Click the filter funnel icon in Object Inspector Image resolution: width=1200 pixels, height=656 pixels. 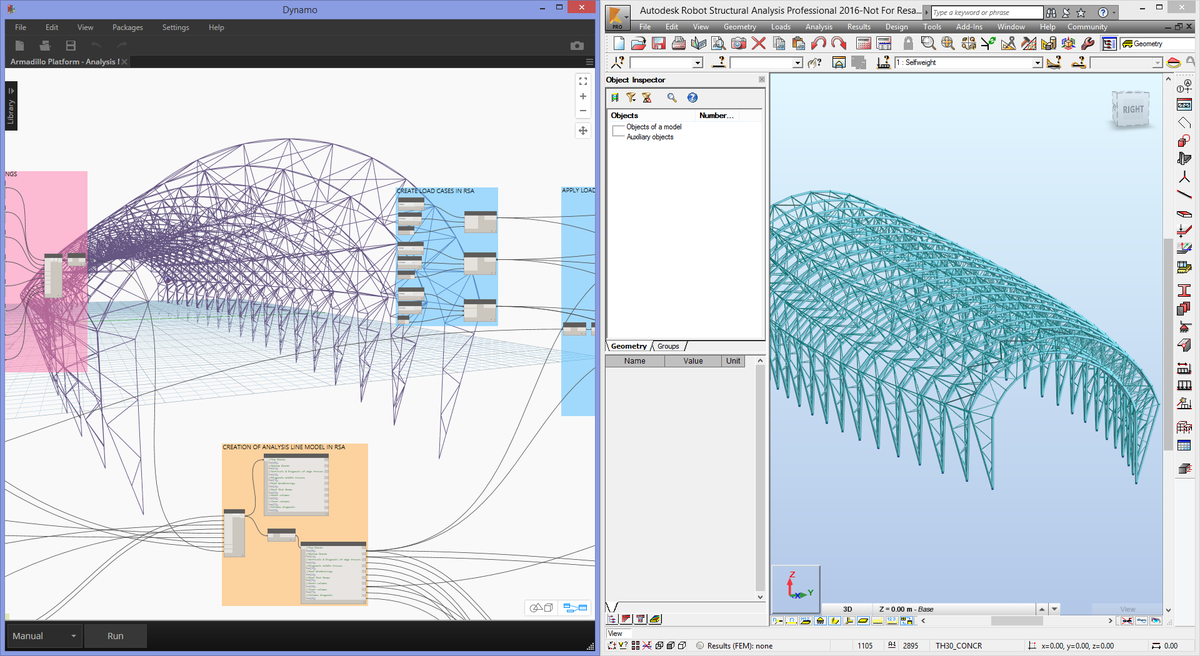click(631, 97)
